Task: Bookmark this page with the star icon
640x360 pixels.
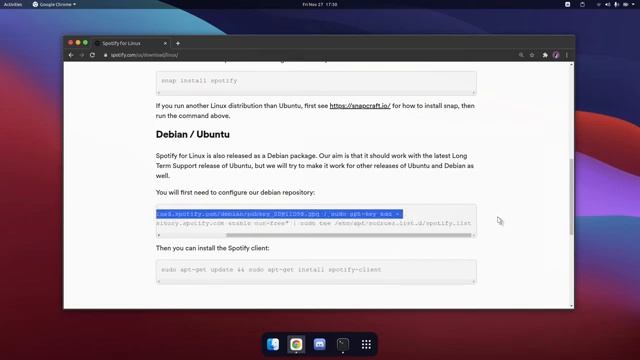Action: coord(532,55)
